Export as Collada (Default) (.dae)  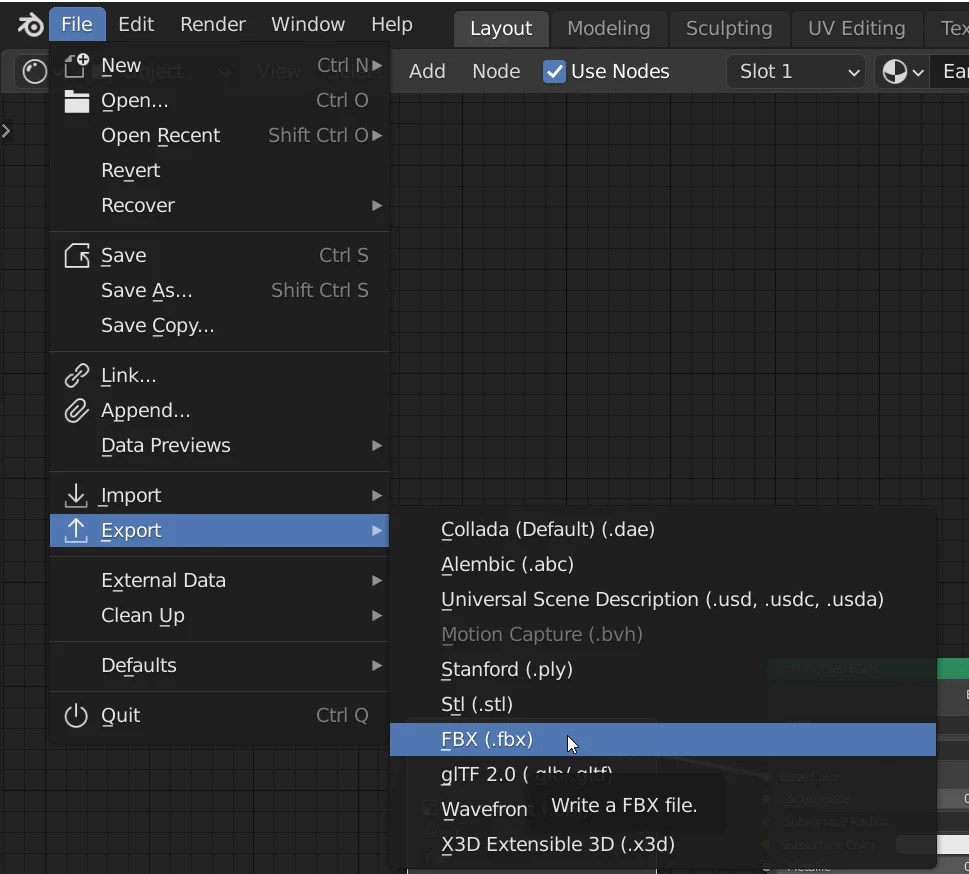[x=663, y=530]
